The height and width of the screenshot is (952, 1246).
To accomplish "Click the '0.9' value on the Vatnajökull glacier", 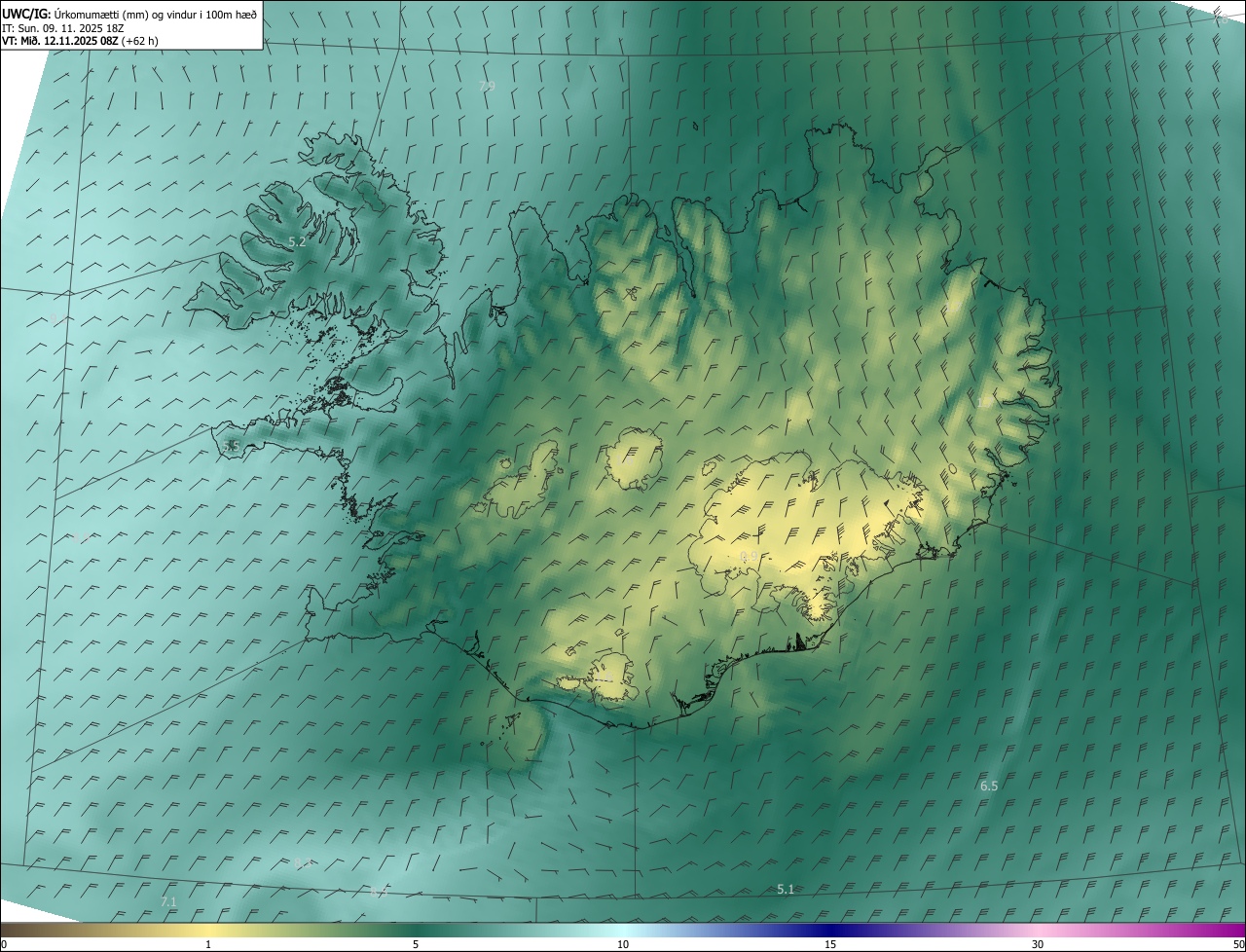I will click(x=749, y=556).
